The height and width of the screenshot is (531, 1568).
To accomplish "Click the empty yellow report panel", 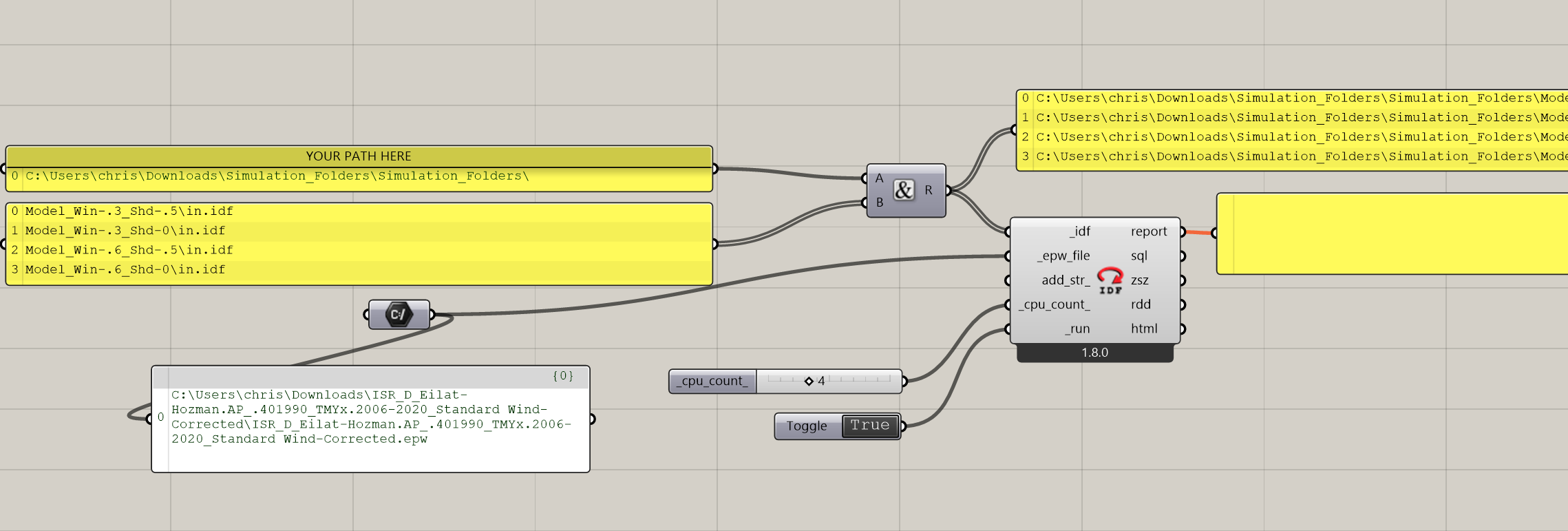I will click(1392, 233).
